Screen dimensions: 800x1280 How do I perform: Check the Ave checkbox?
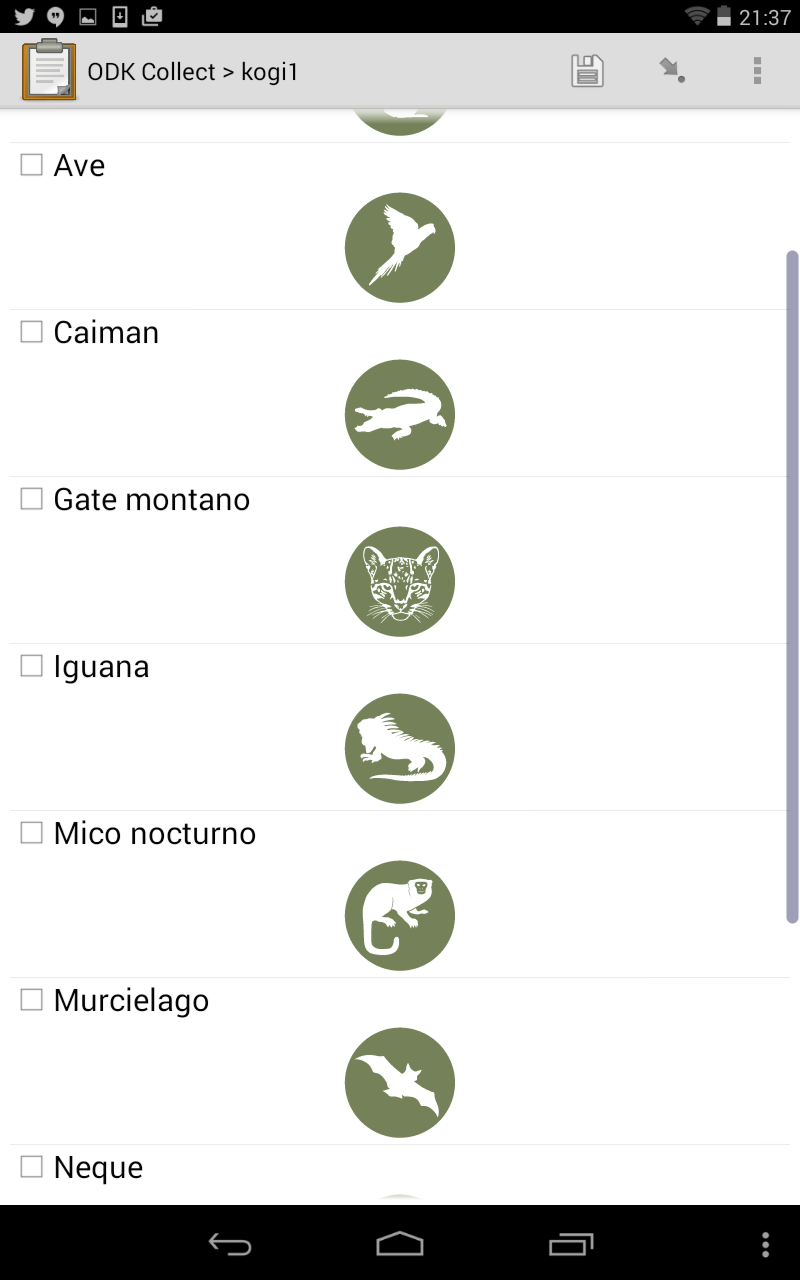pos(32,165)
